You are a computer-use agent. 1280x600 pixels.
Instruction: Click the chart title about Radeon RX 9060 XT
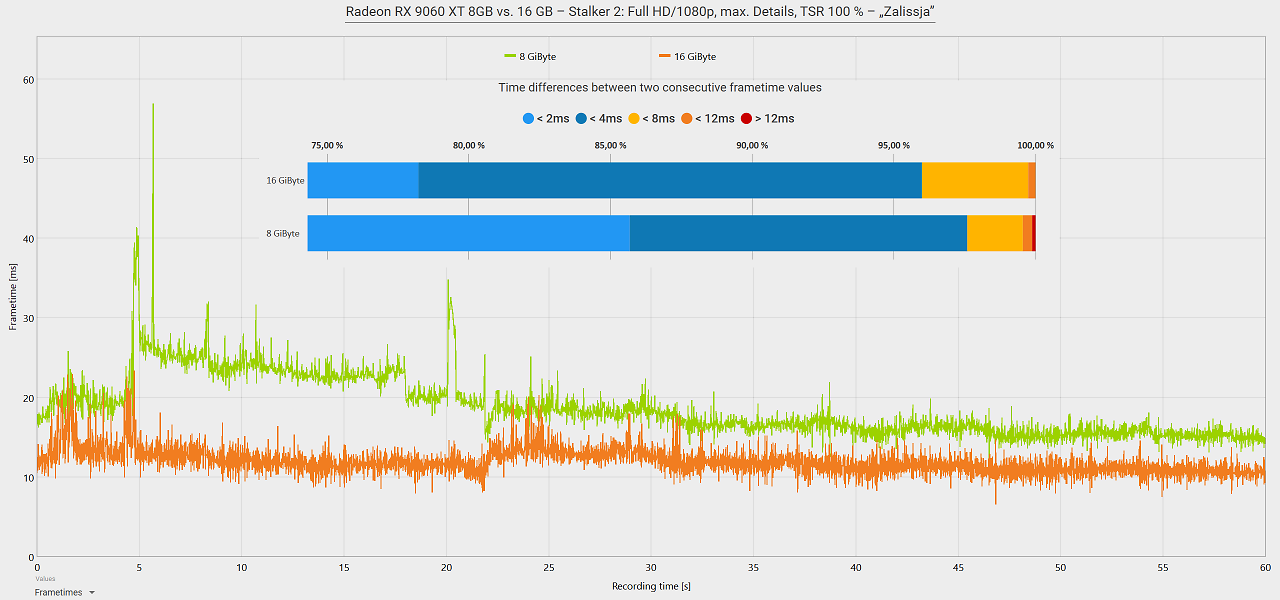tap(640, 13)
